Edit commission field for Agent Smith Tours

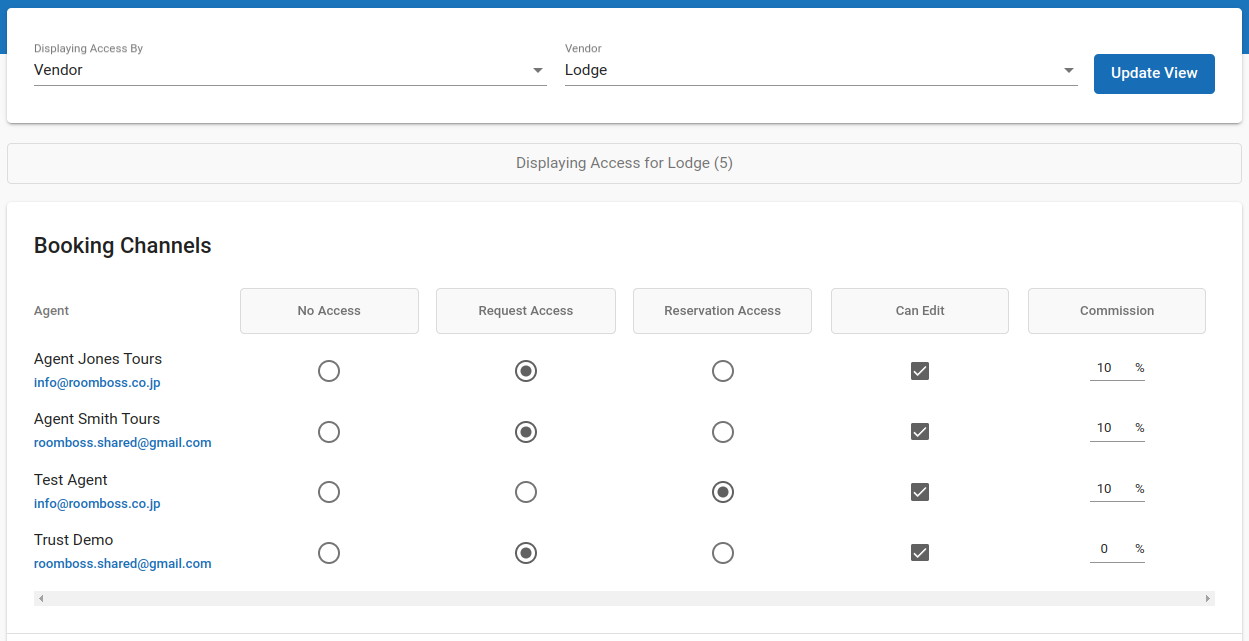1107,428
